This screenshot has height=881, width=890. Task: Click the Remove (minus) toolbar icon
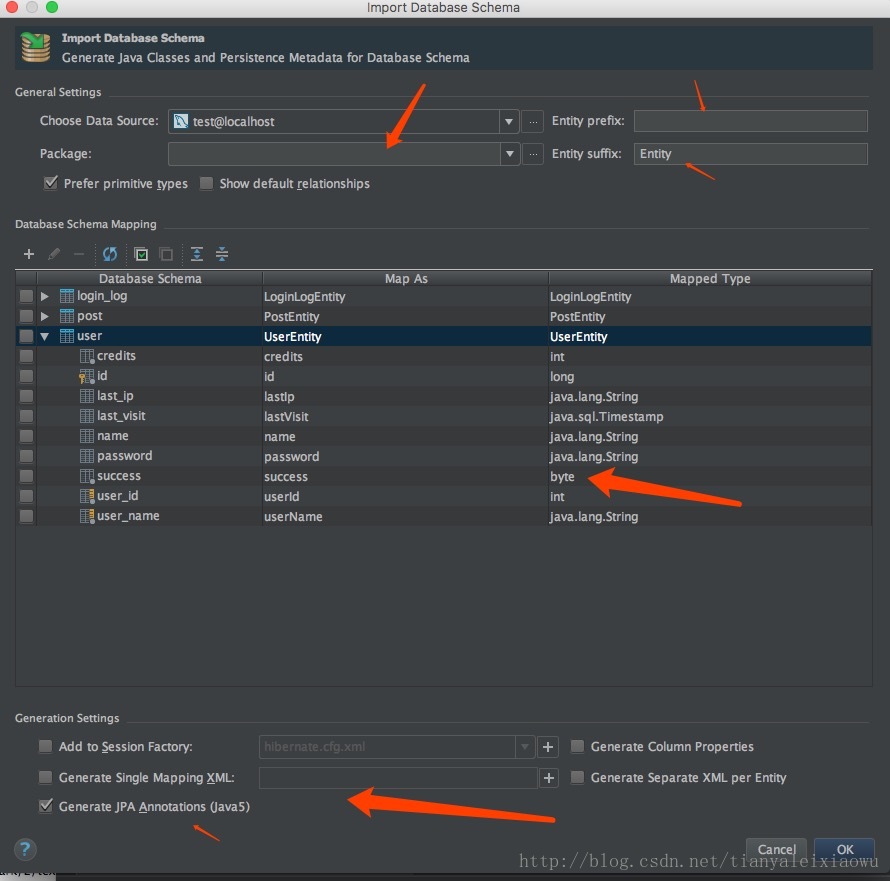79,254
